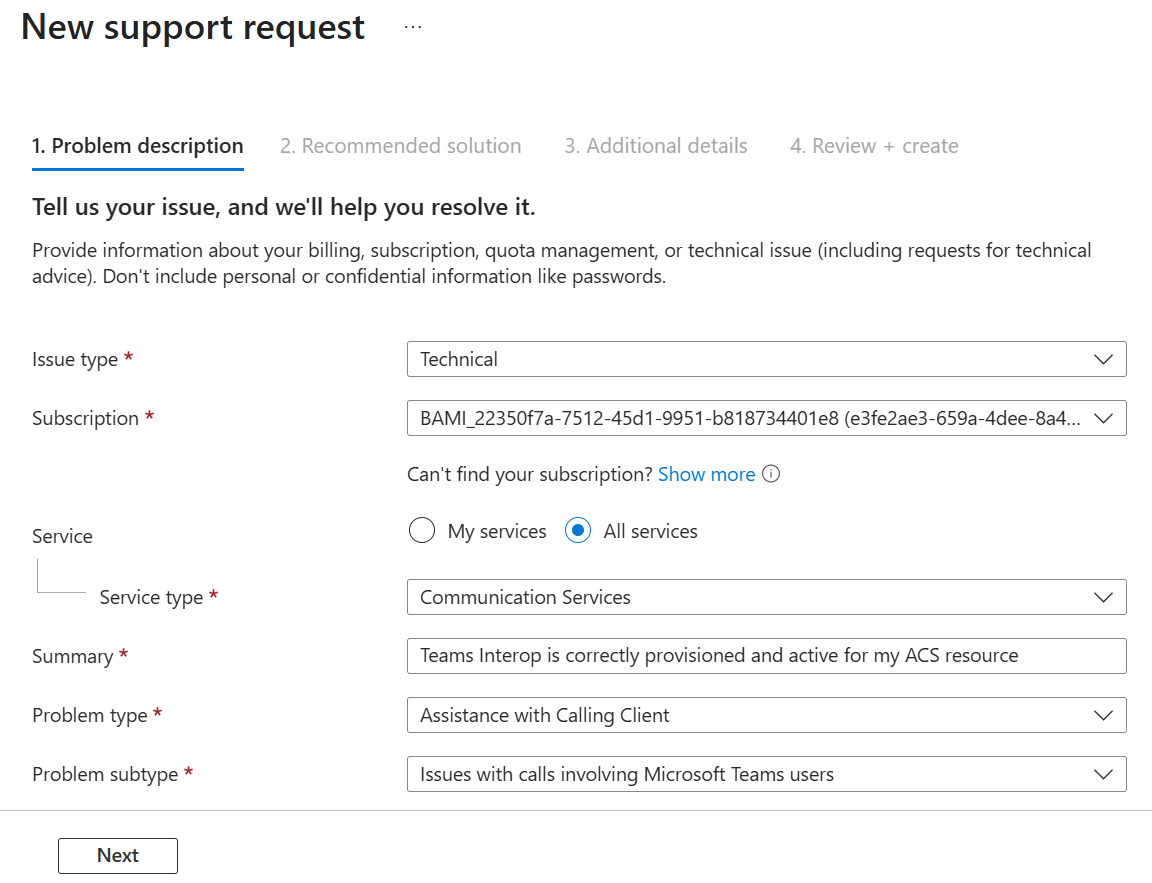Open the Problem subtype dropdown chevron

1103,773
